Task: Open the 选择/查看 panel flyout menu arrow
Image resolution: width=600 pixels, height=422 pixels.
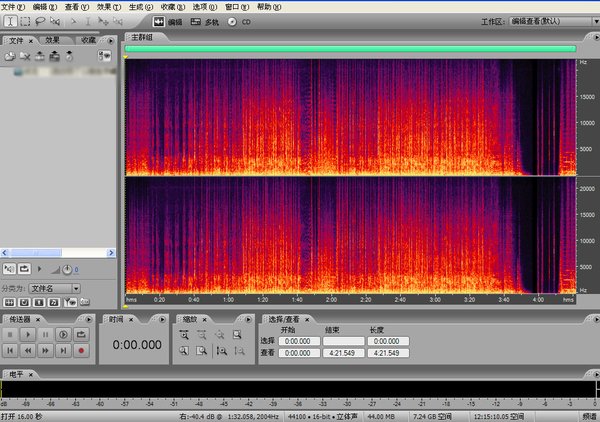Action: tap(596, 319)
